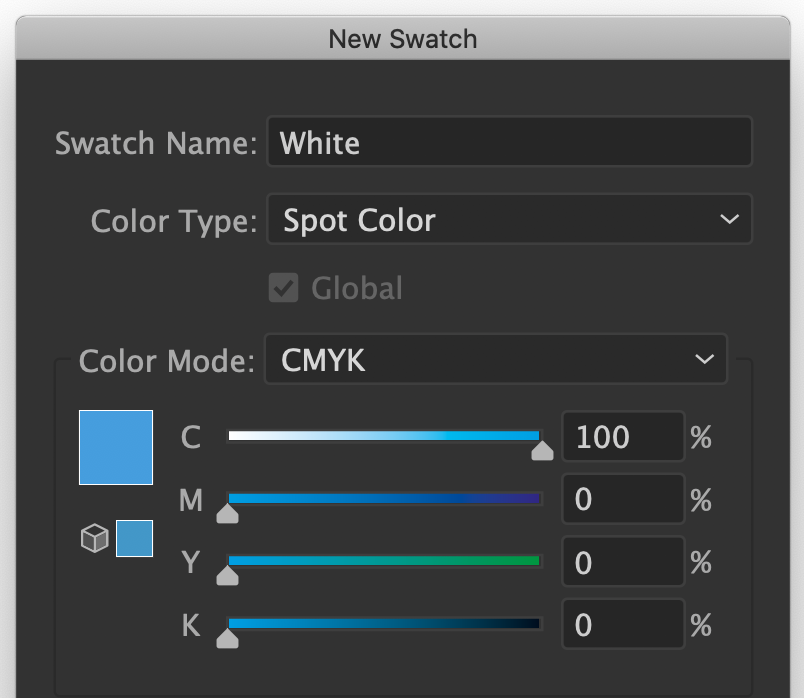Focus the K percentage value field

click(x=622, y=625)
